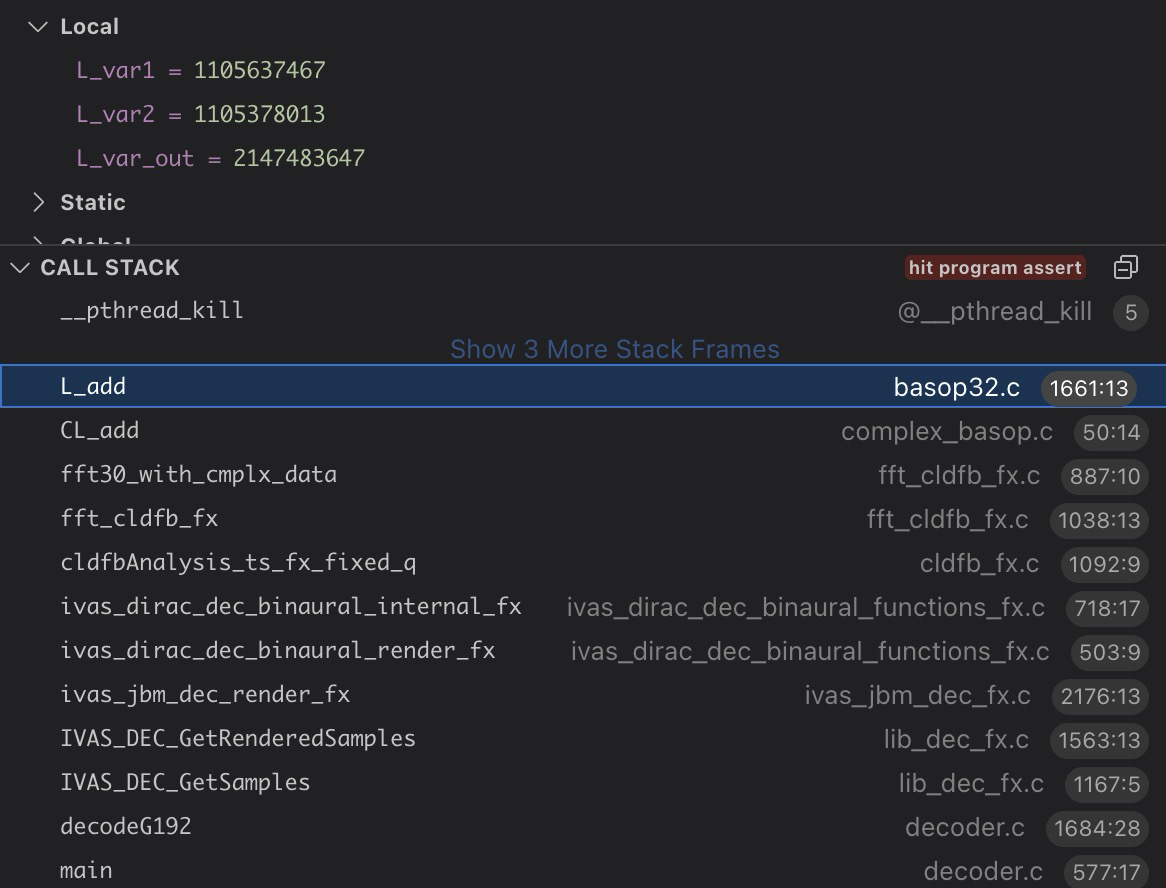Expand the Static variables section

pyautogui.click(x=39, y=203)
